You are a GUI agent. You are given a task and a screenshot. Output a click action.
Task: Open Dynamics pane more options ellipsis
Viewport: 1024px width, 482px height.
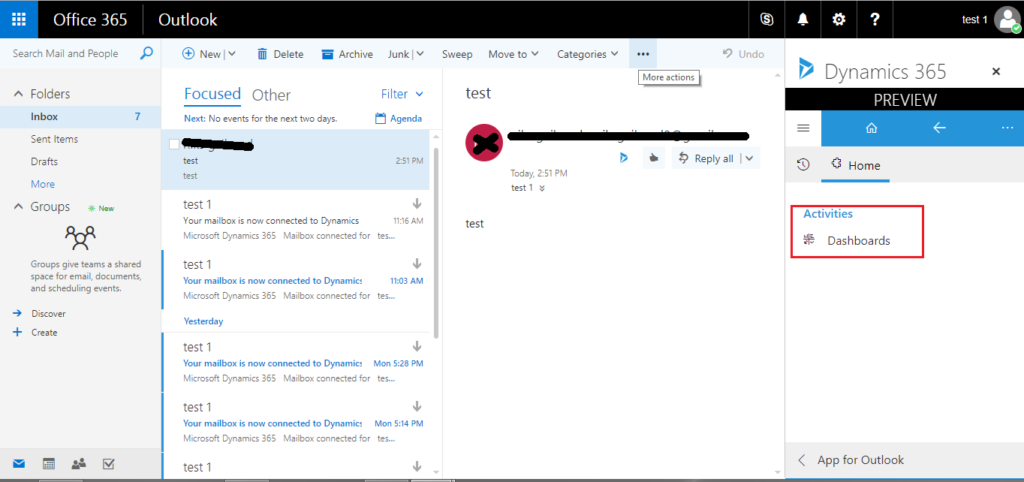tap(1006, 128)
